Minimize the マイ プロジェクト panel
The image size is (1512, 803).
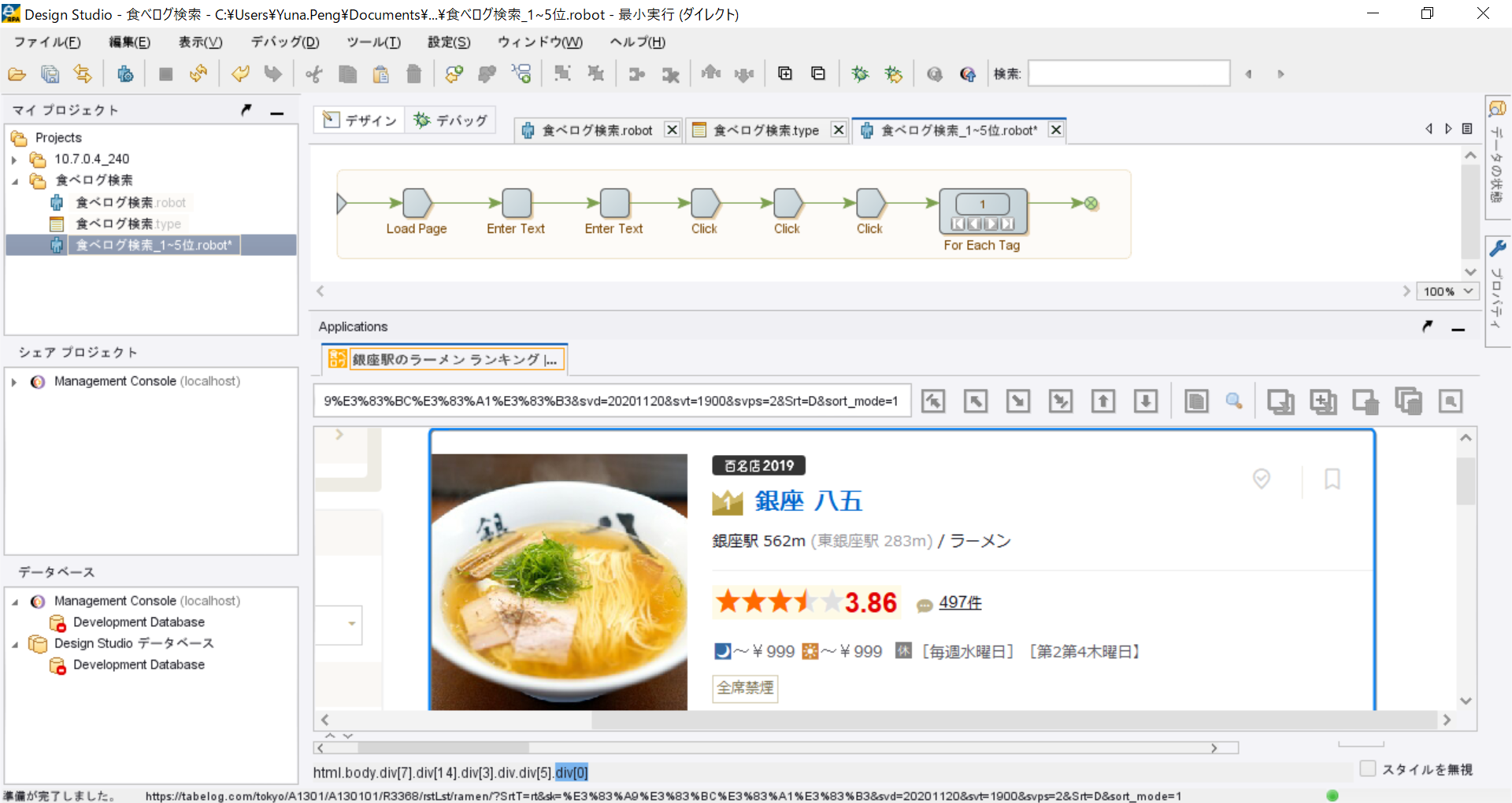click(x=276, y=112)
